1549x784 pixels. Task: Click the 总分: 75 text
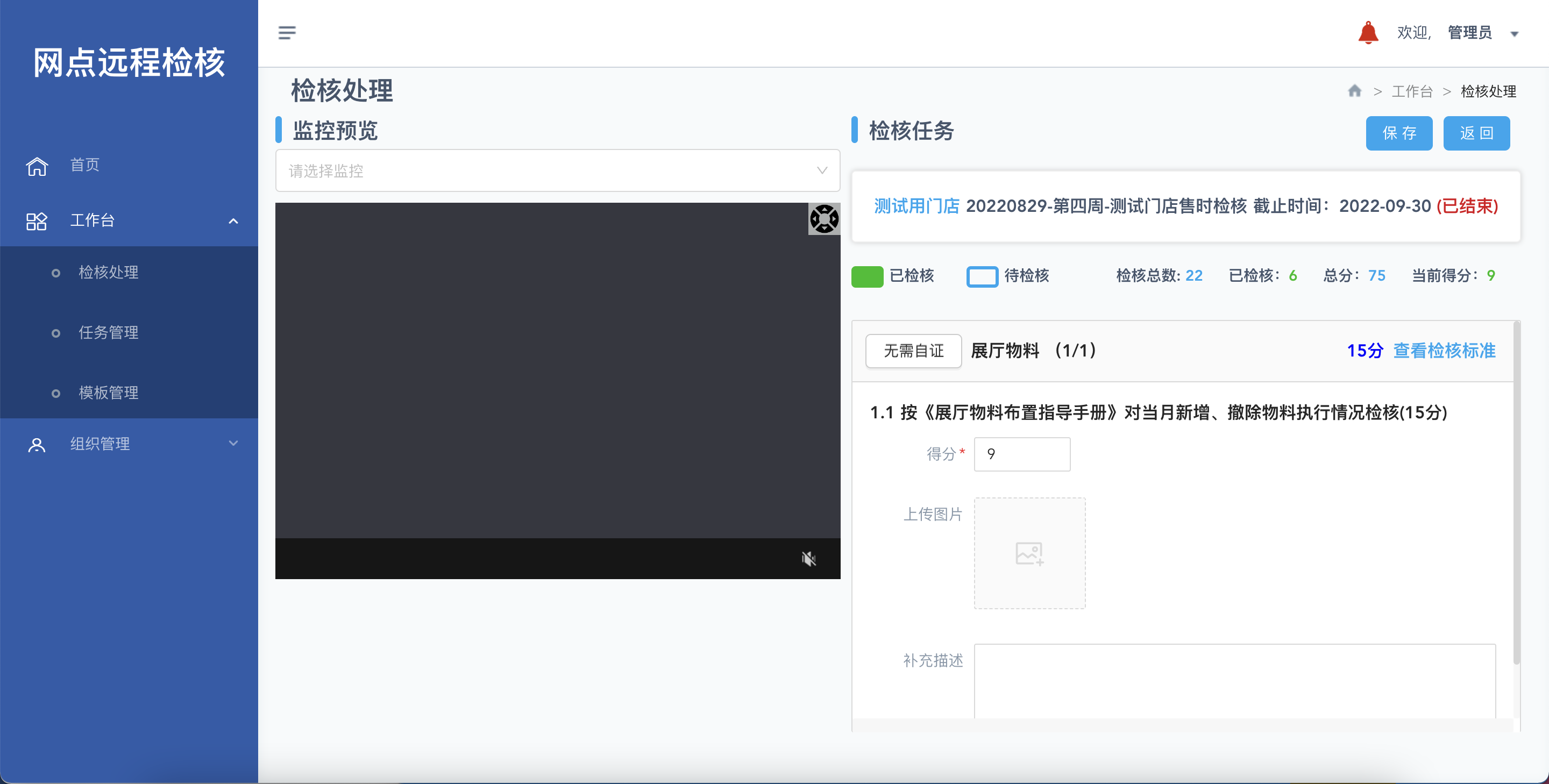coord(1354,276)
